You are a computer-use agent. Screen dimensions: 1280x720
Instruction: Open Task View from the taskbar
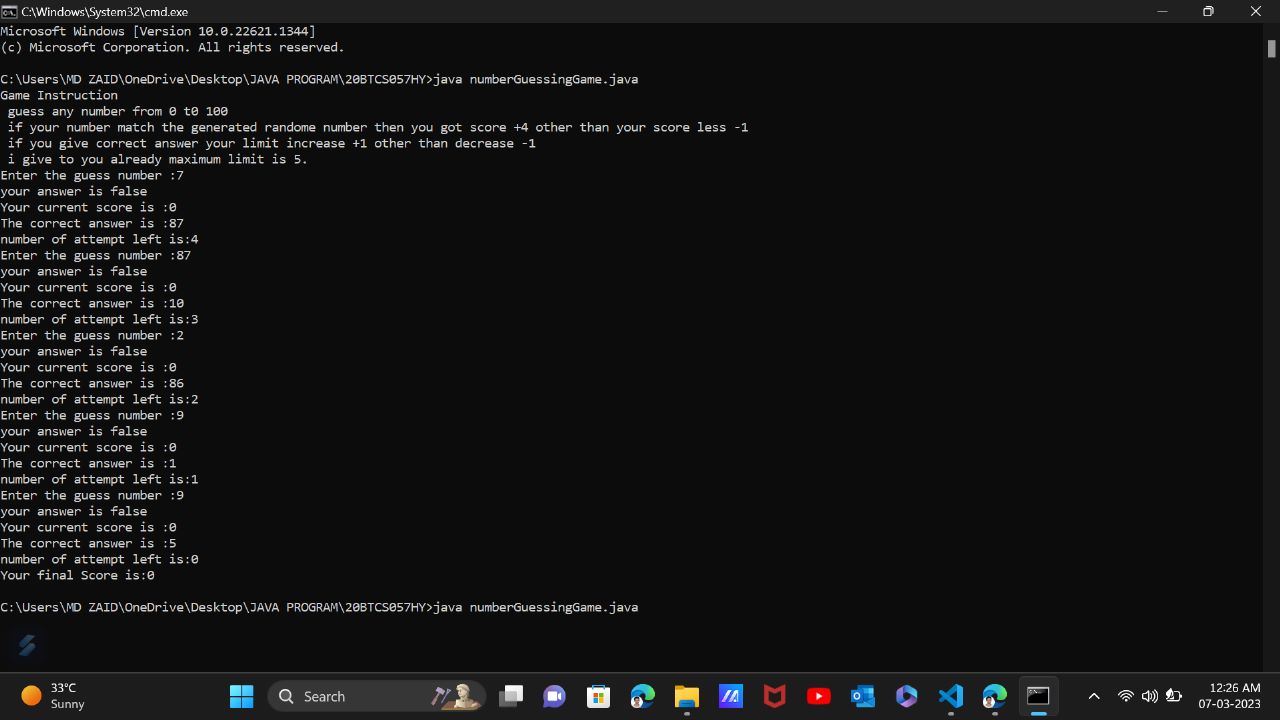coord(512,696)
